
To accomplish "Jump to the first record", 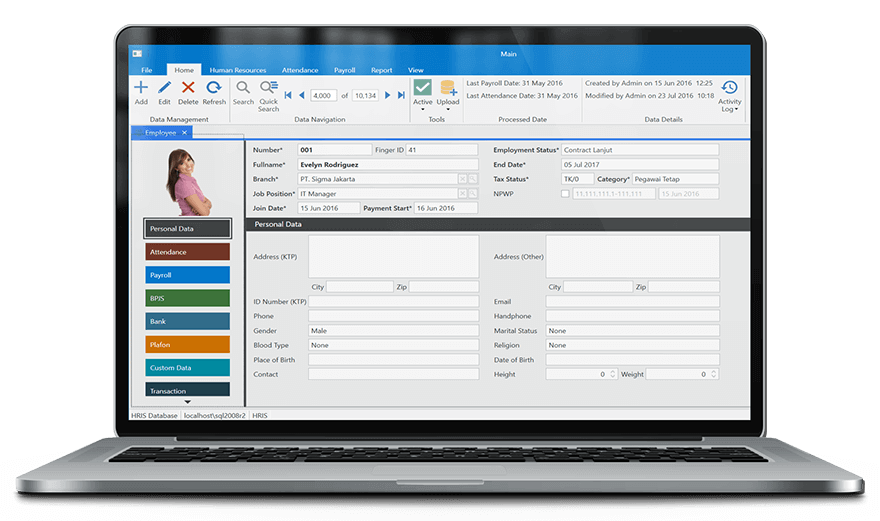I will (x=287, y=96).
